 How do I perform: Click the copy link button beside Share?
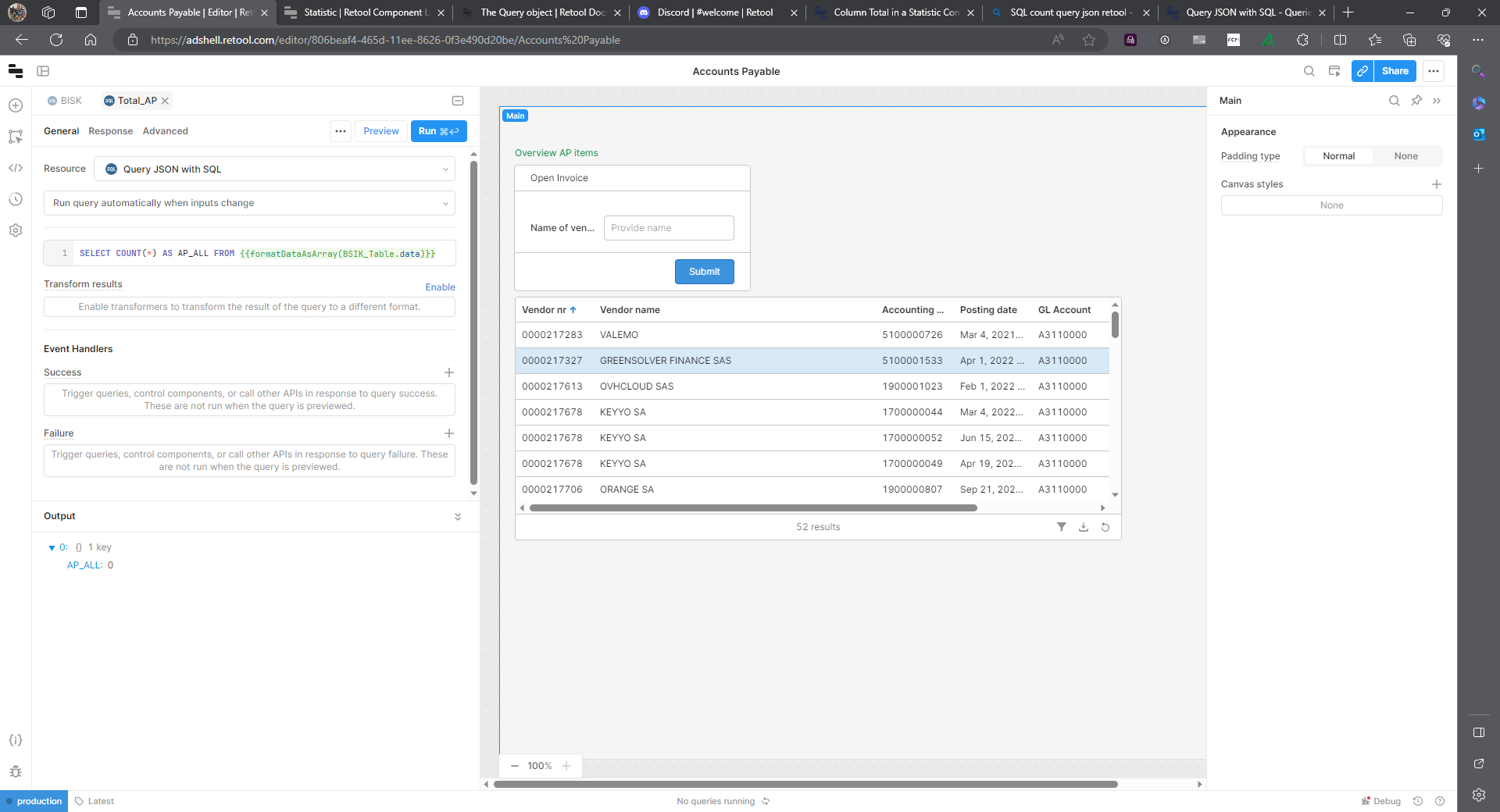(1362, 71)
